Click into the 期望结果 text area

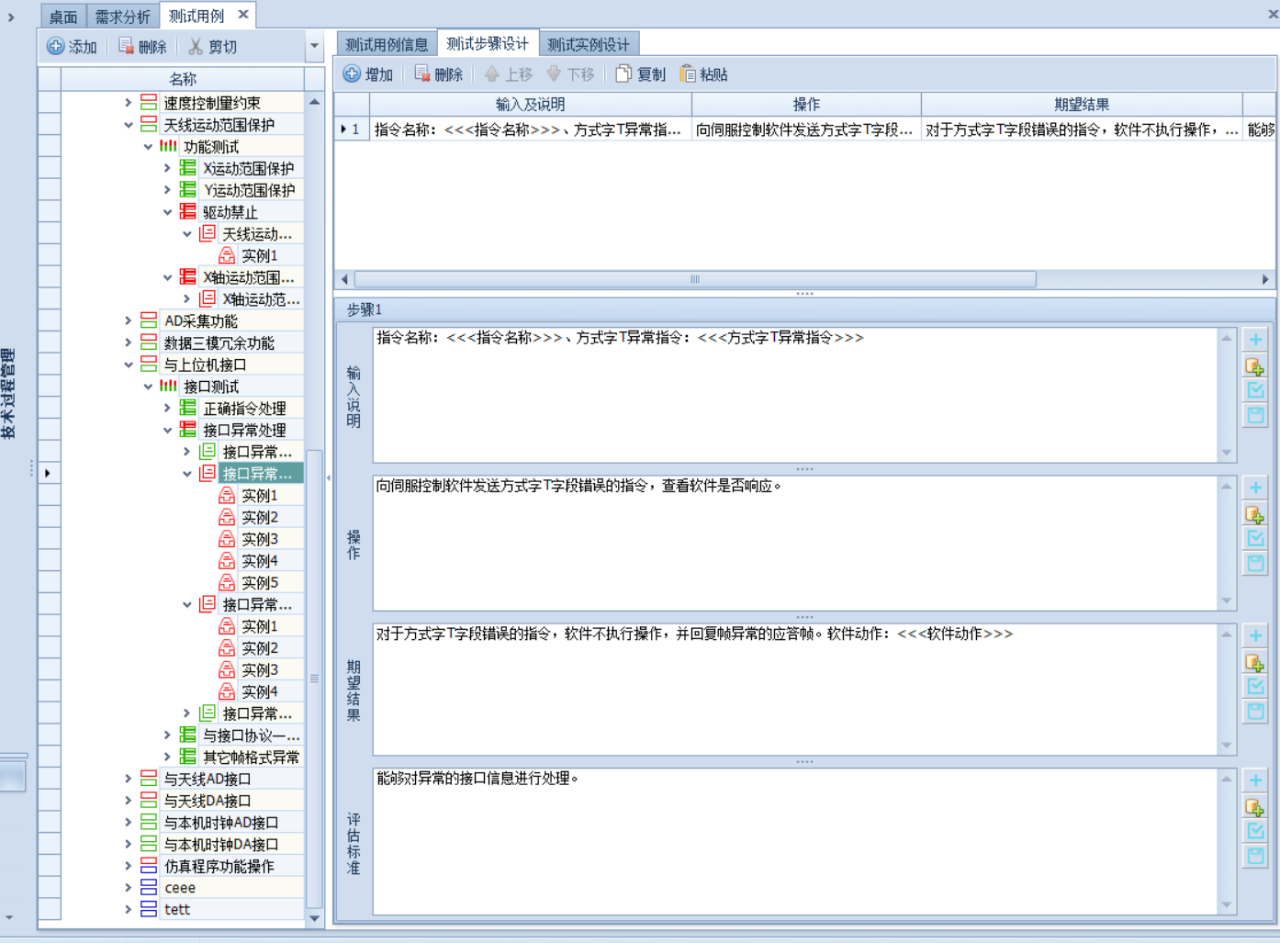796,689
